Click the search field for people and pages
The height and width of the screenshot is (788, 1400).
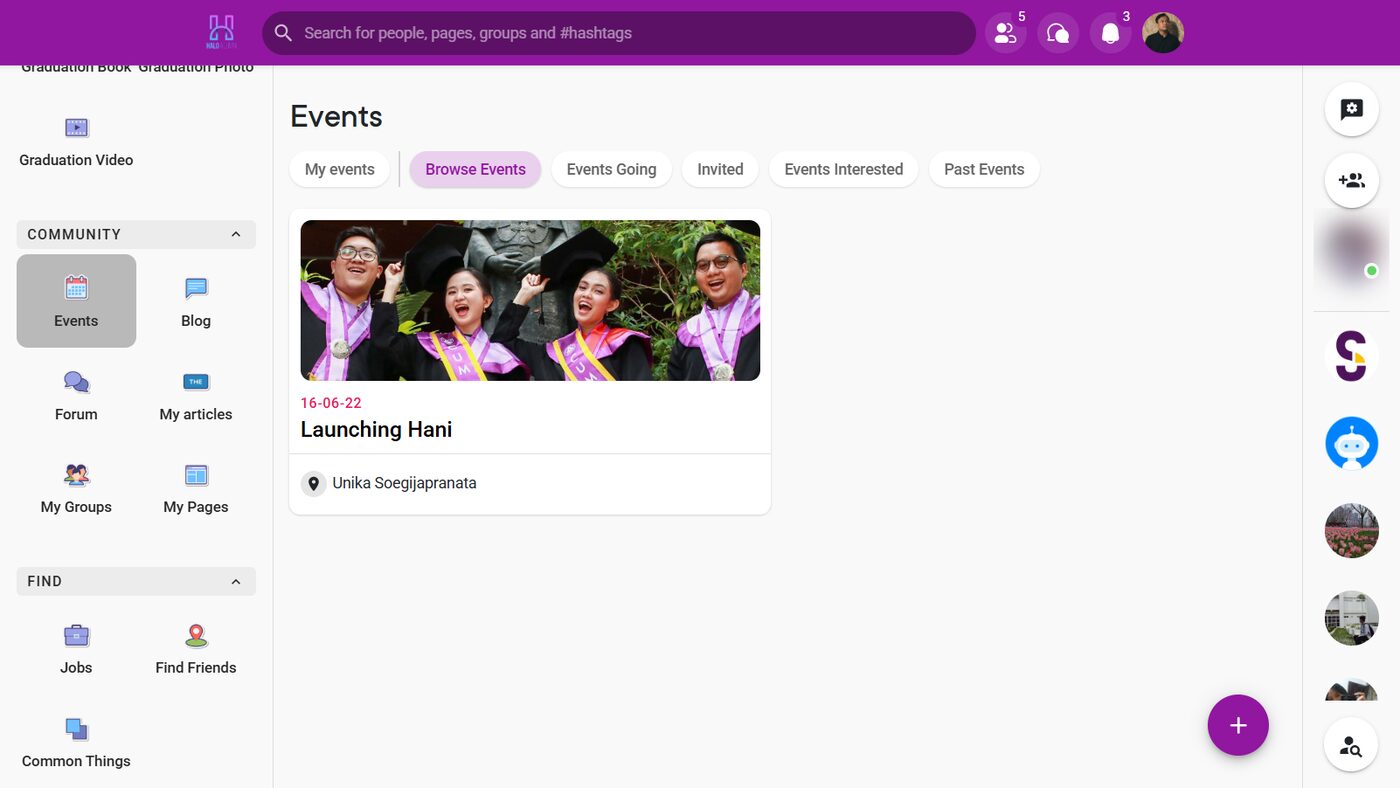619,33
